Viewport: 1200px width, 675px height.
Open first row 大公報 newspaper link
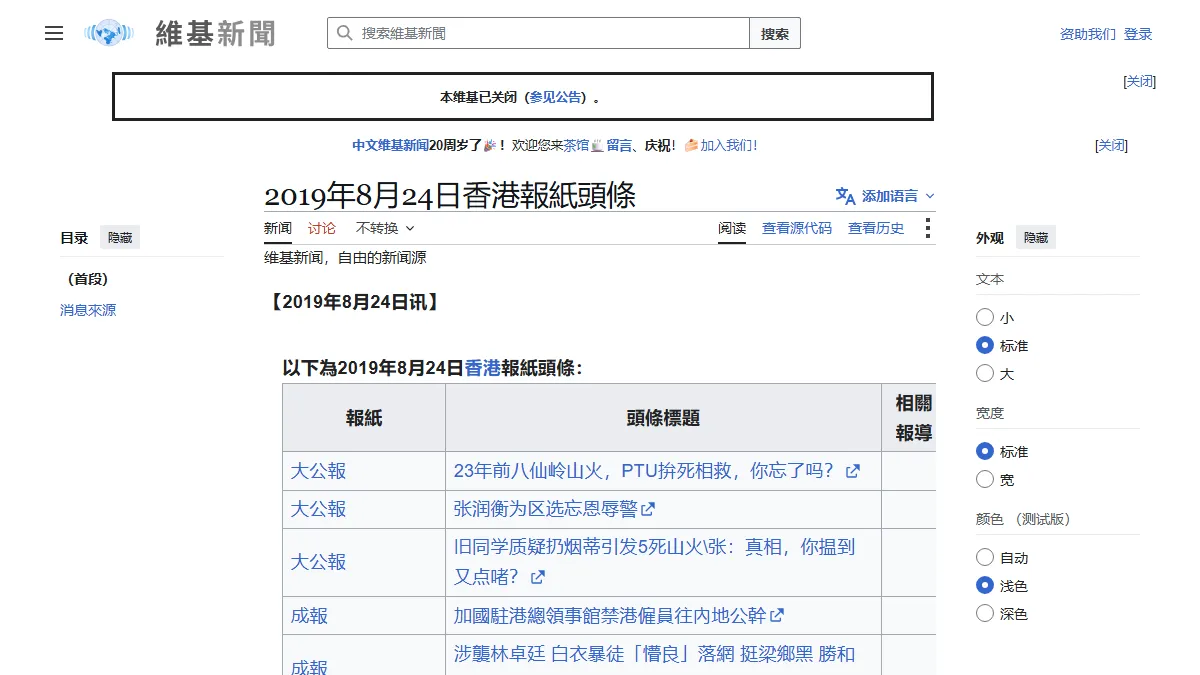coord(318,471)
